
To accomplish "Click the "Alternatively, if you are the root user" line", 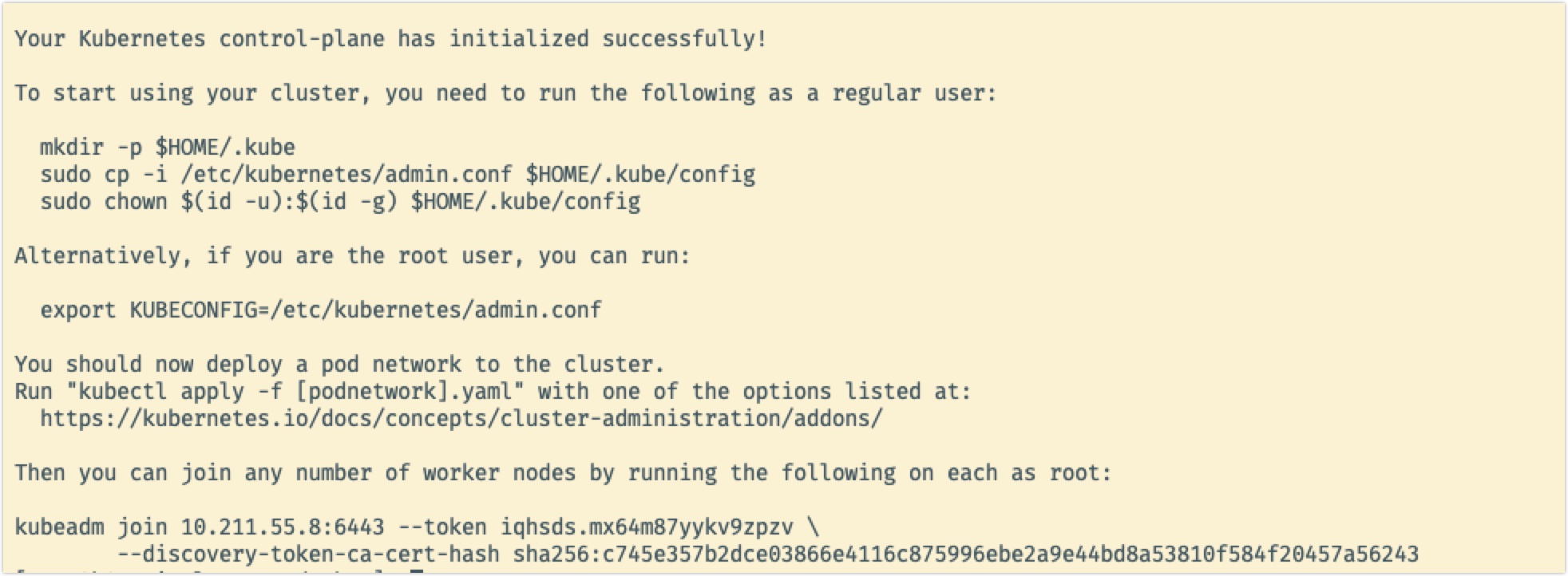I will pos(352,256).
